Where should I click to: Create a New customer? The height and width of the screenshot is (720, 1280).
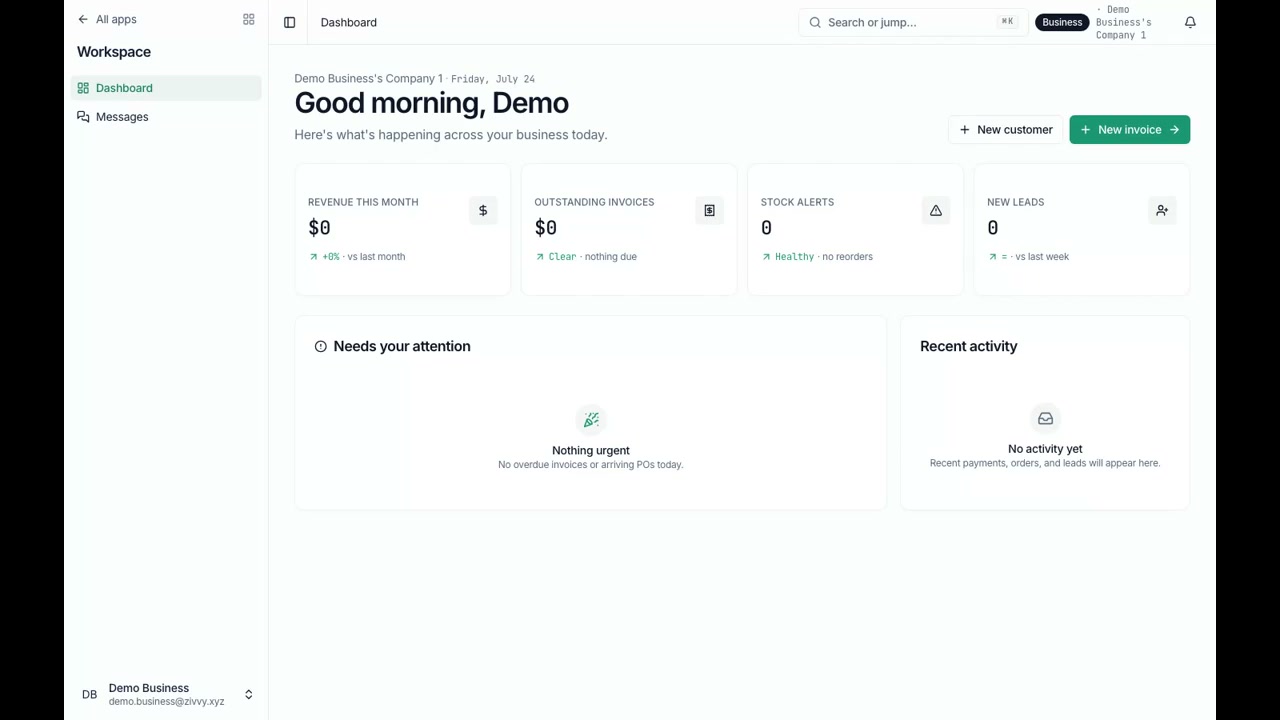coord(1005,129)
